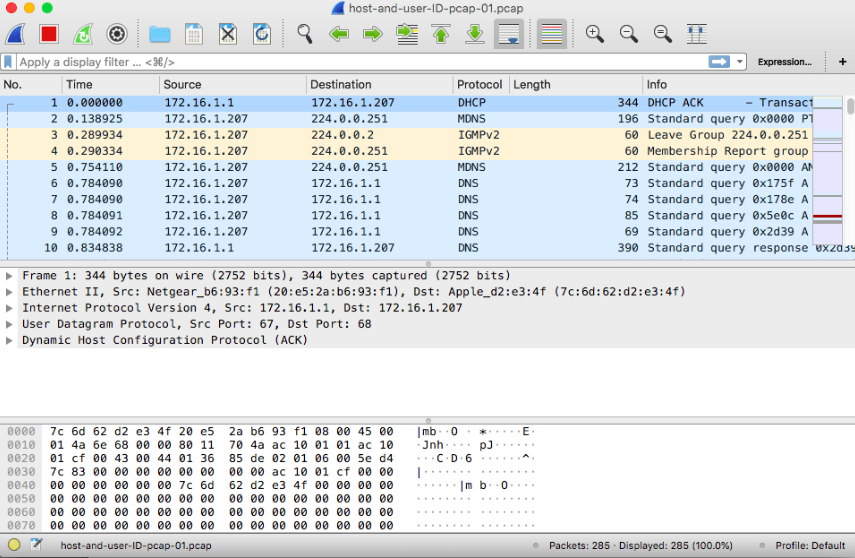Screen dimensions: 855x558
Task: Select packet 3 Leave Group row
Action: [406, 135]
